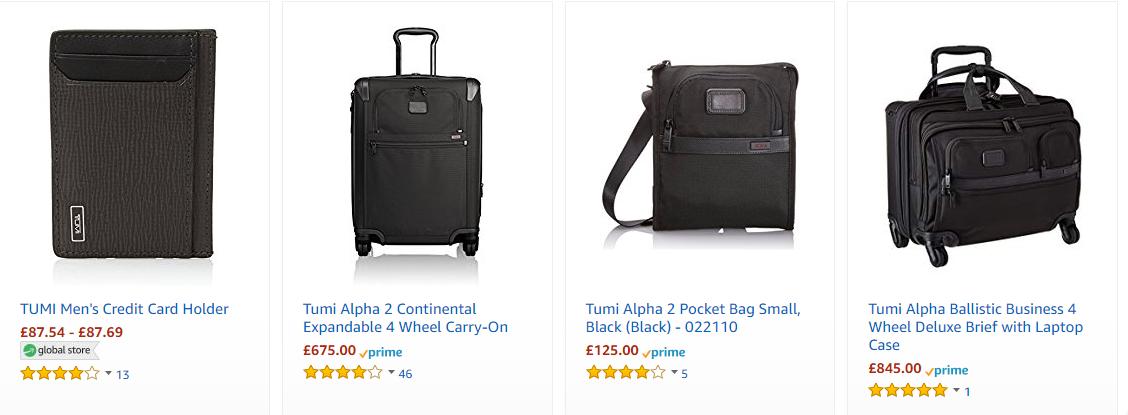Open the 4 Wheel Deluxe Brief image
The image size is (1128, 415).
coord(983,156)
